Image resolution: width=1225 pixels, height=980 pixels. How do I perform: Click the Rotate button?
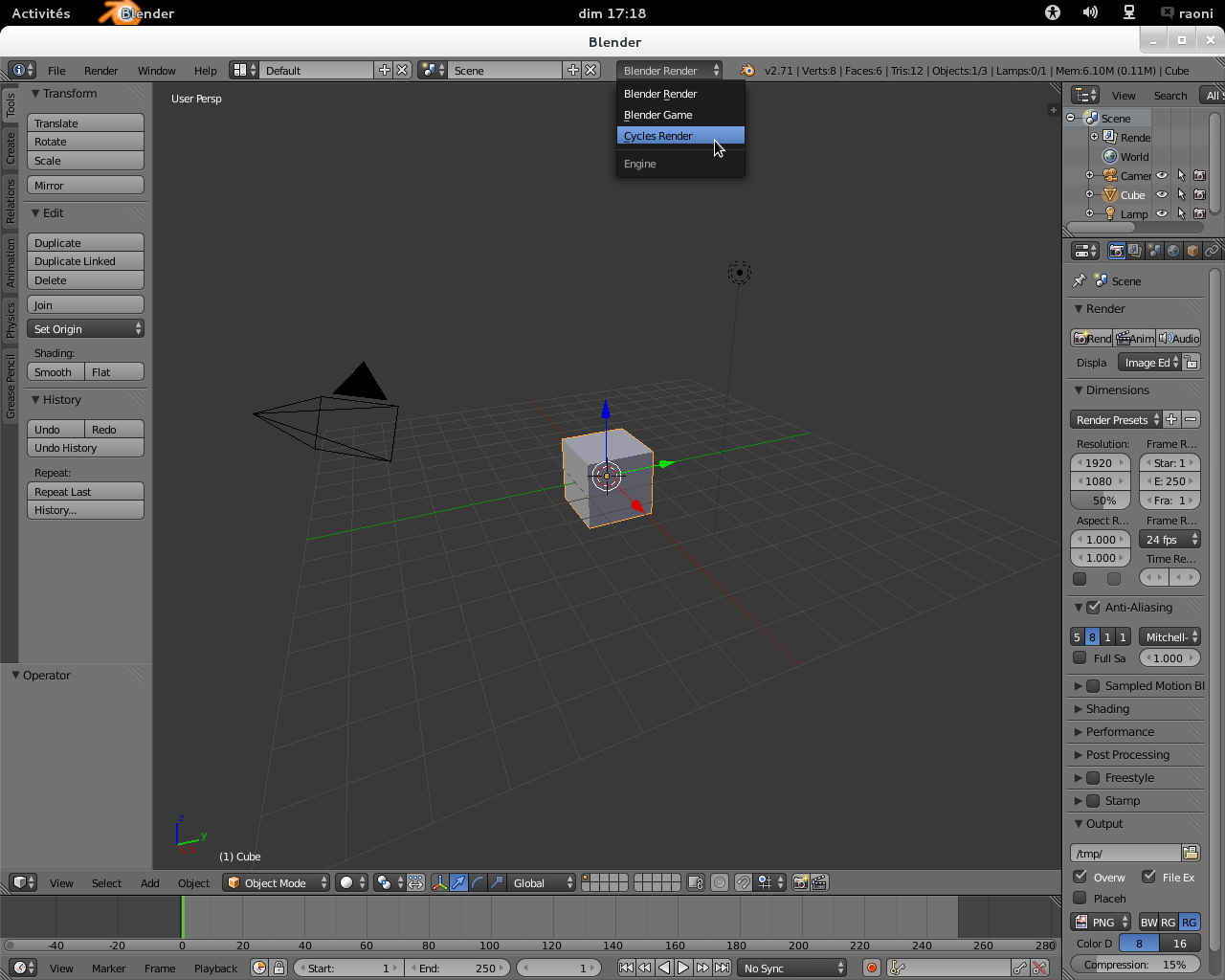85,142
